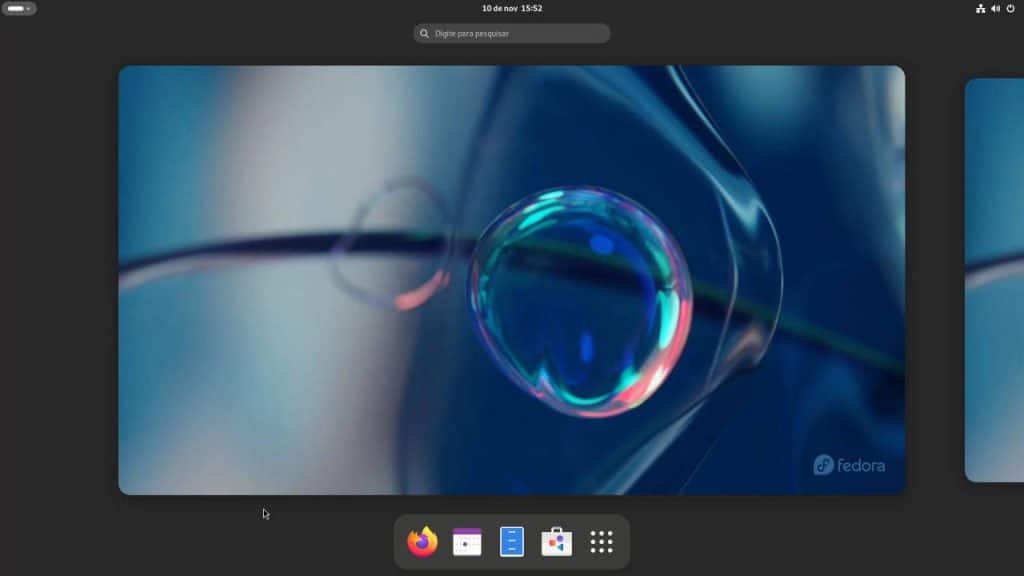Open the Files application icon
The height and width of the screenshot is (576, 1024).
[511, 542]
